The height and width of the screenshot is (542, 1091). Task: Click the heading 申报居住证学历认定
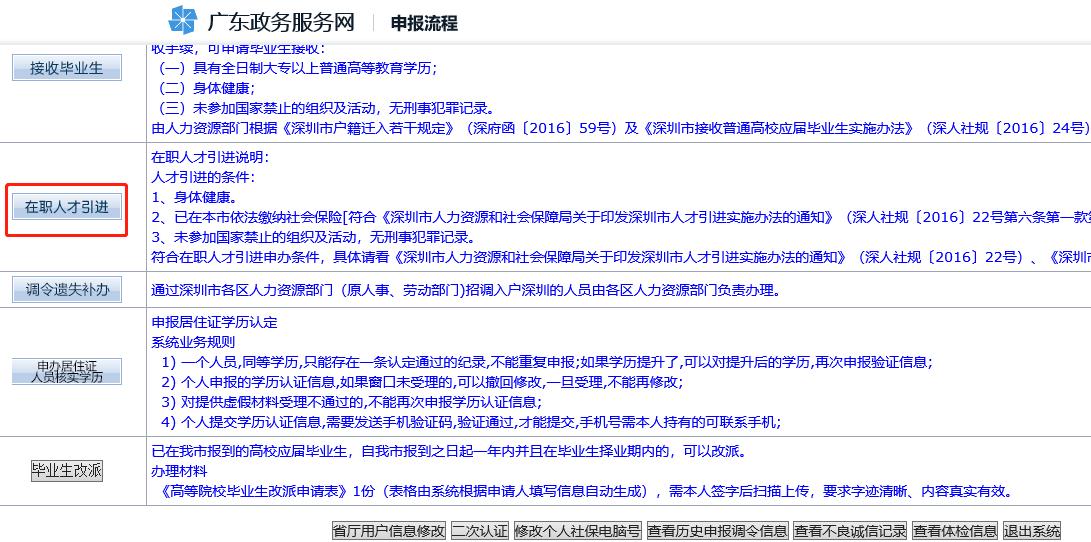tap(214, 322)
